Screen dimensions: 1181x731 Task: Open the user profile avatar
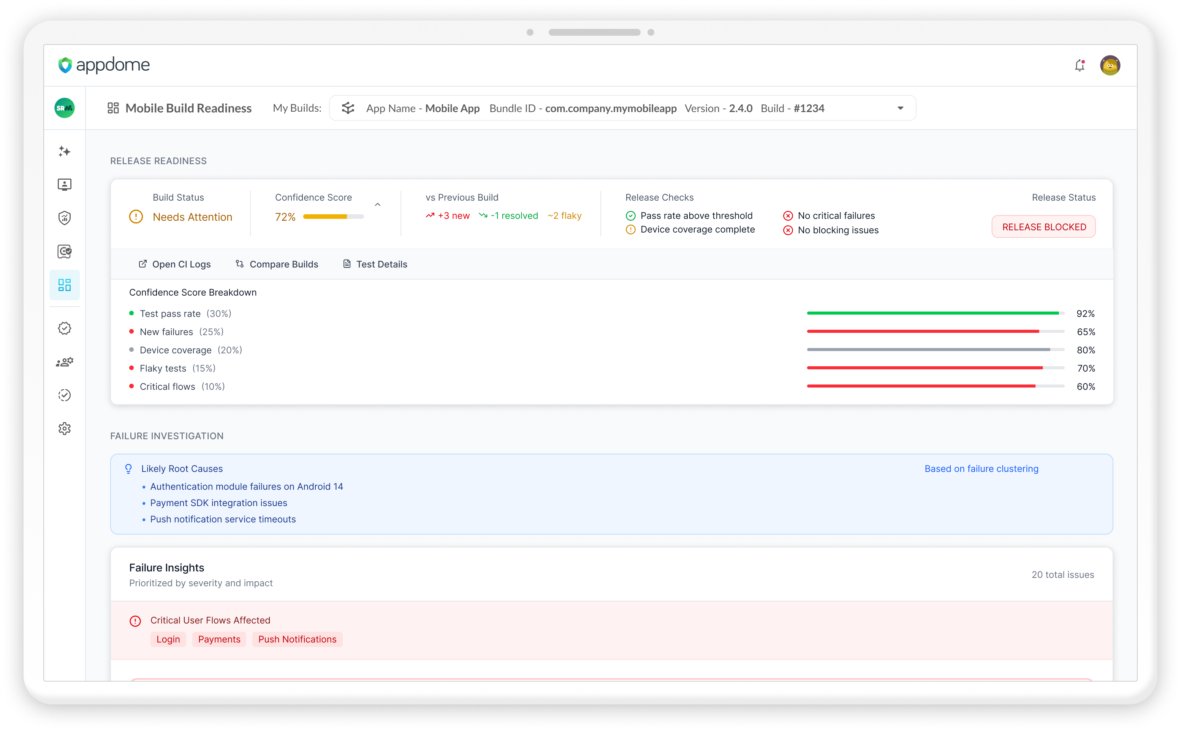(1109, 66)
